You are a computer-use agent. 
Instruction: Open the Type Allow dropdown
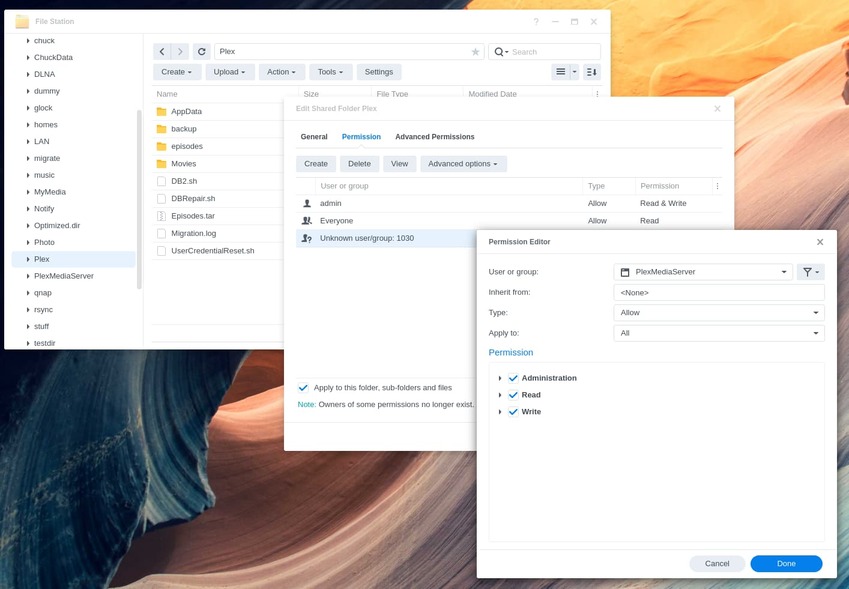coord(719,313)
